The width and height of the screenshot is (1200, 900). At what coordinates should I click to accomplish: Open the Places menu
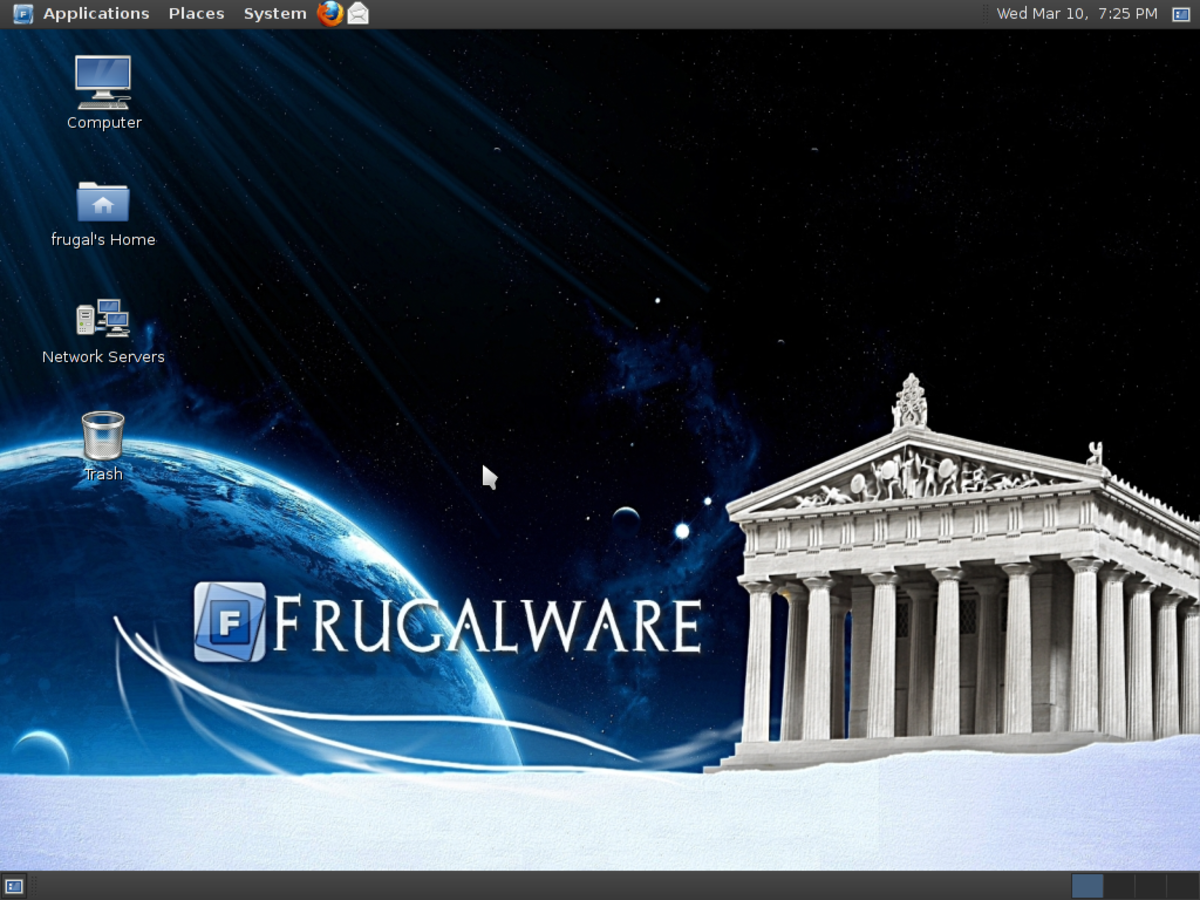[196, 14]
